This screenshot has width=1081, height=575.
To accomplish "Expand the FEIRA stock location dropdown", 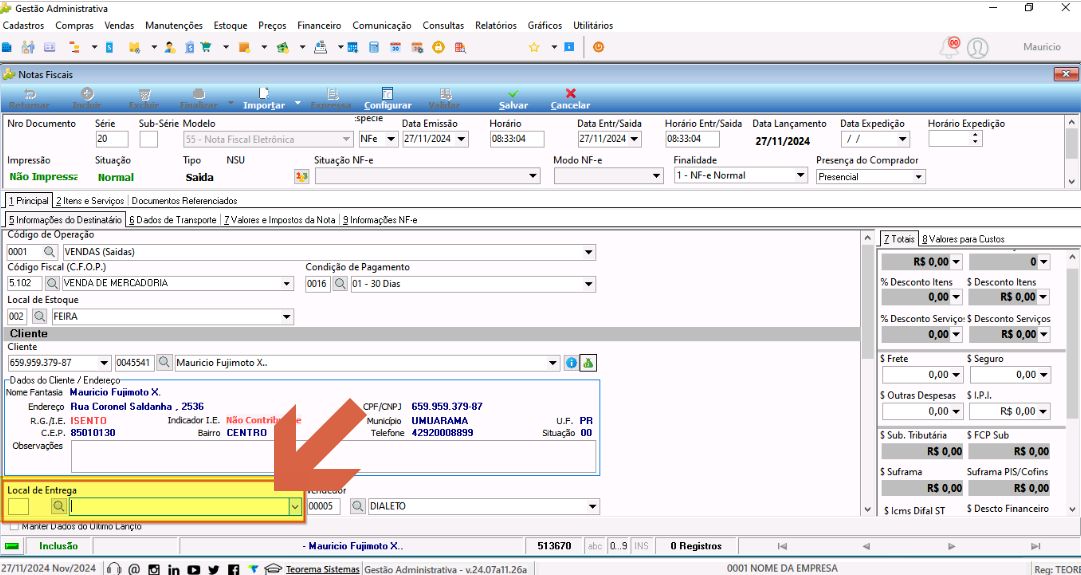I will point(287,317).
